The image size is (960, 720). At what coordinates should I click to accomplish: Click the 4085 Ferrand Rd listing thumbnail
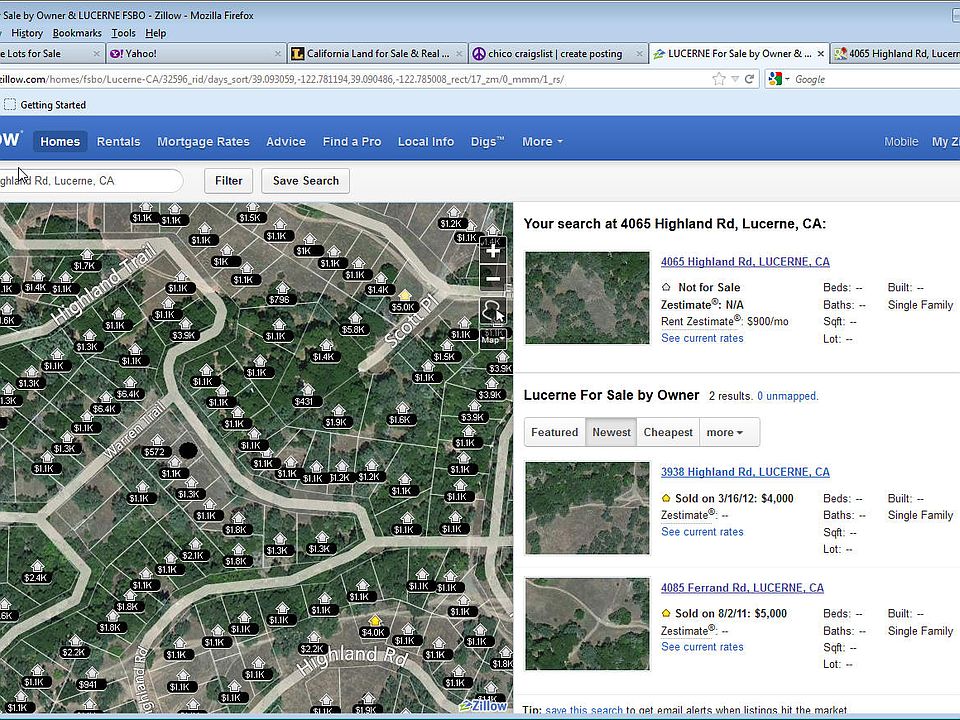587,624
